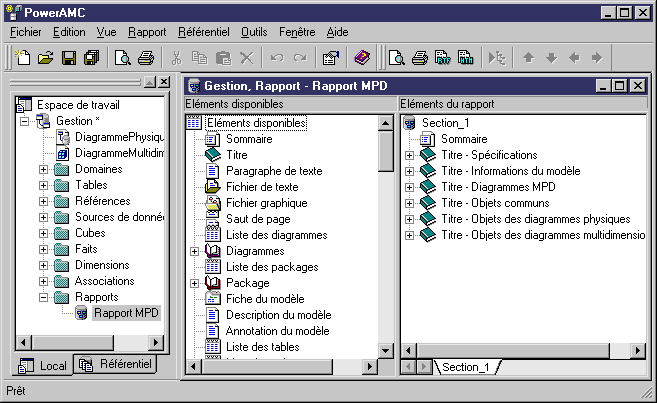Click report elements horizontal scroll right arrow

tap(638, 350)
